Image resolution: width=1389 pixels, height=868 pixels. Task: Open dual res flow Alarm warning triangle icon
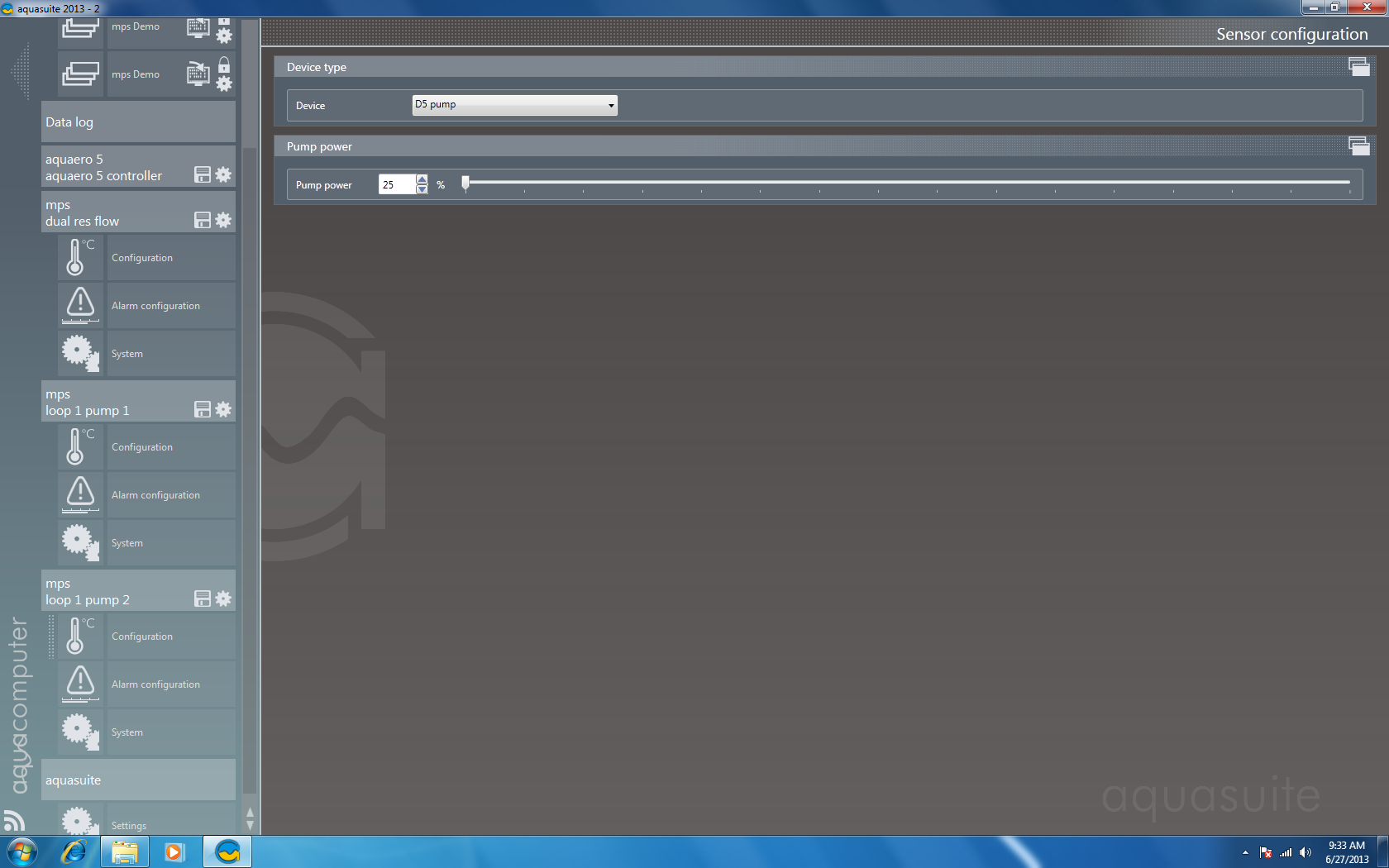80,305
